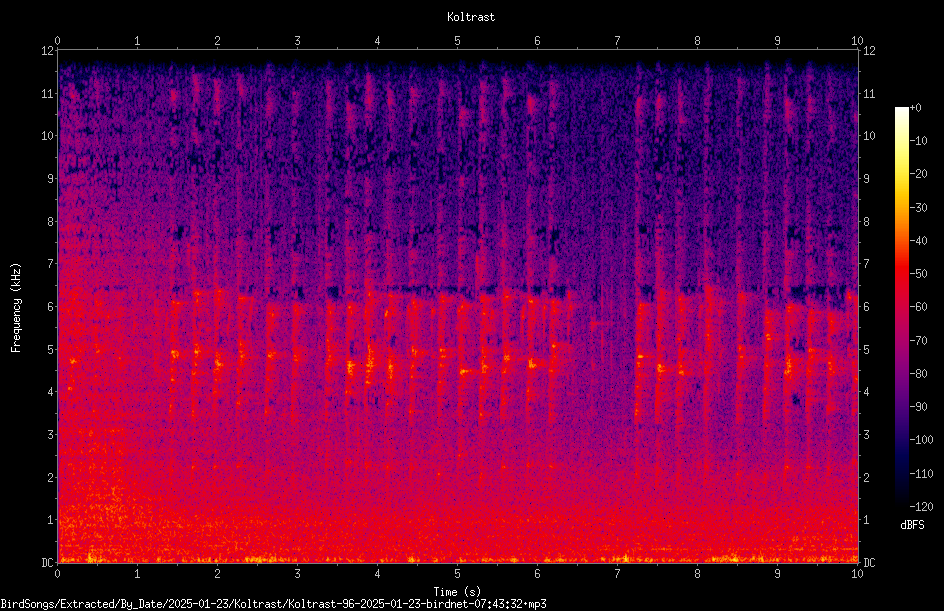Click the -50 red region of the color scale
The image size is (944, 611).
tap(902, 273)
